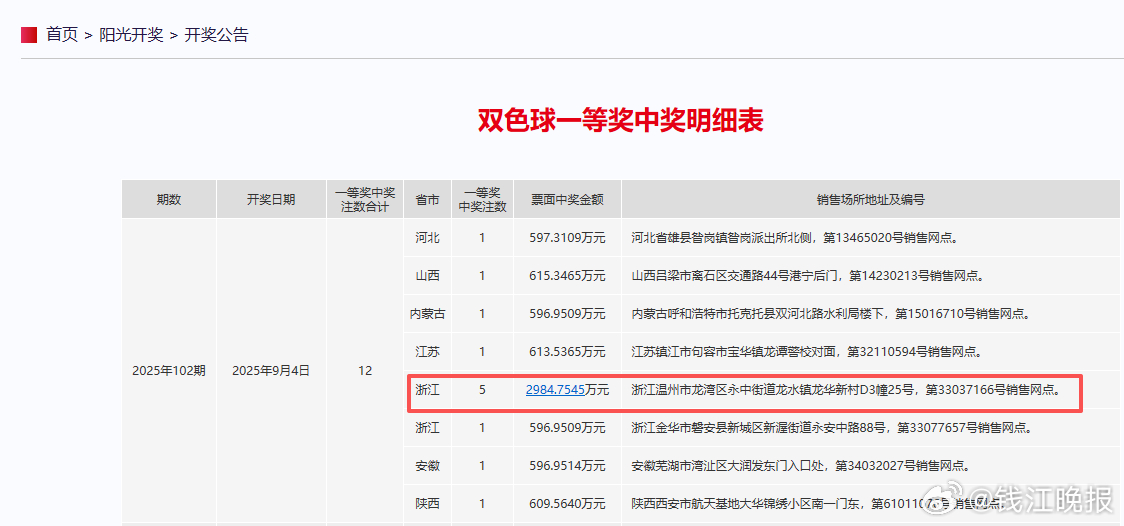
Task: Click the 开奖日期 column header
Action: pos(271,199)
